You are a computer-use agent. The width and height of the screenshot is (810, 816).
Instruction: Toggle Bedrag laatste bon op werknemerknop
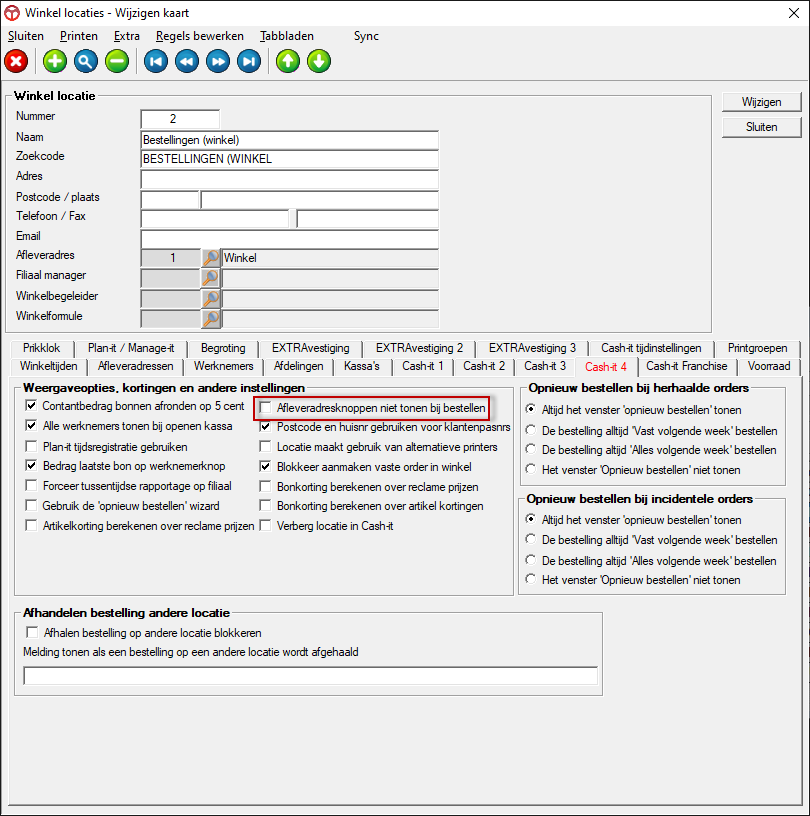tap(32, 466)
